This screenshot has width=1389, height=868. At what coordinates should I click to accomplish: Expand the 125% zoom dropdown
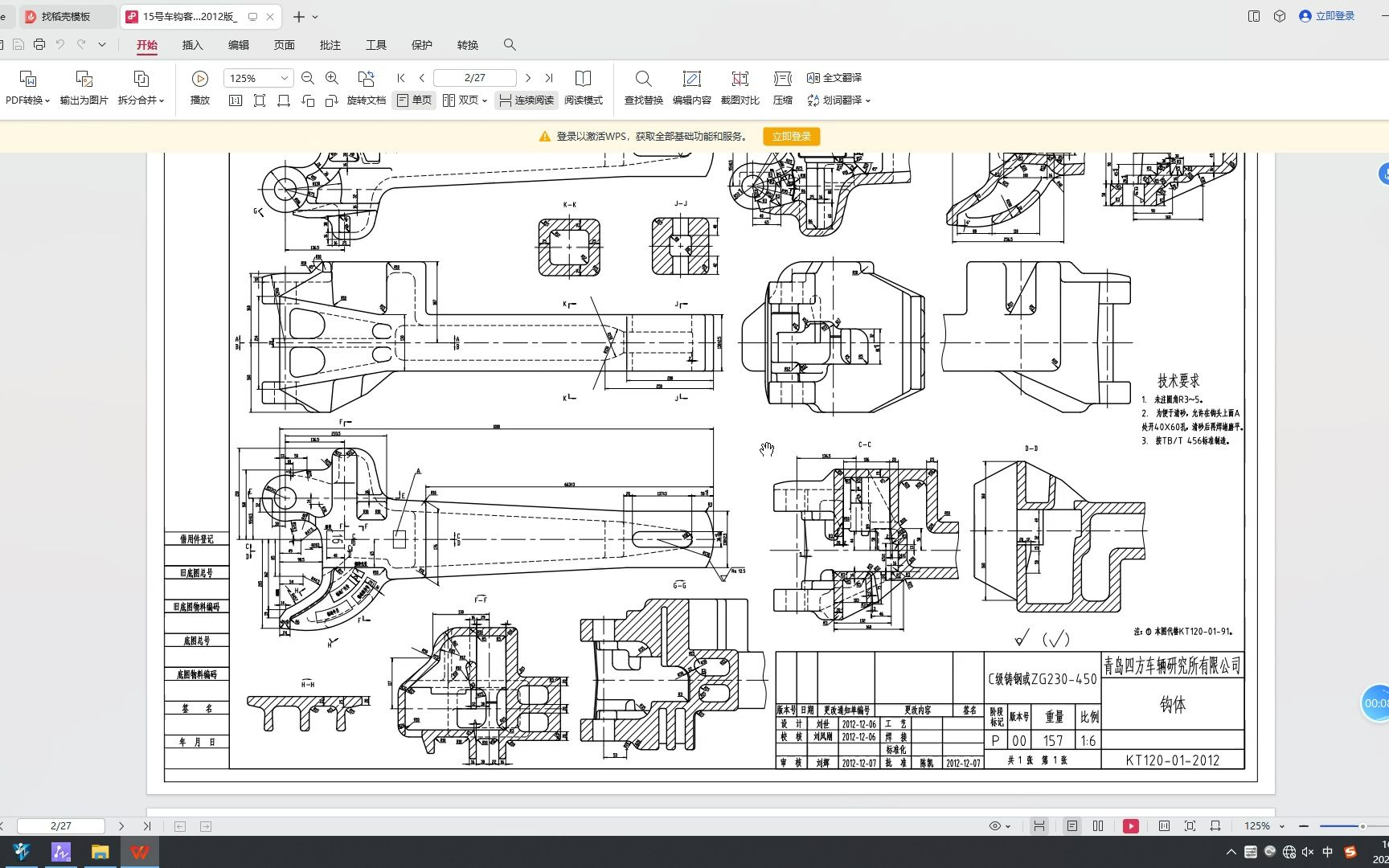(x=284, y=78)
